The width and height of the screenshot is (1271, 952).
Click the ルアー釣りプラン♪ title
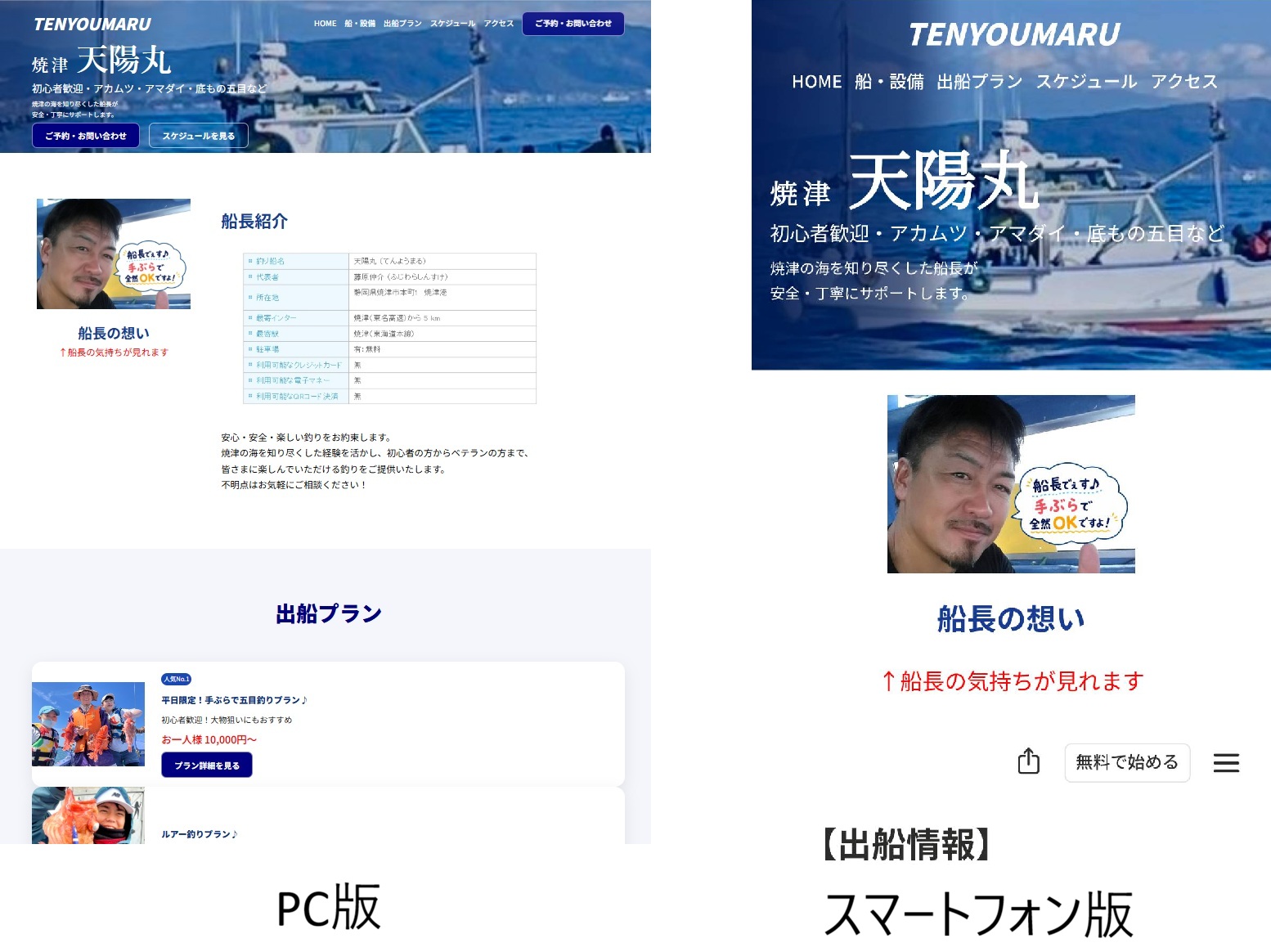pyautogui.click(x=200, y=834)
